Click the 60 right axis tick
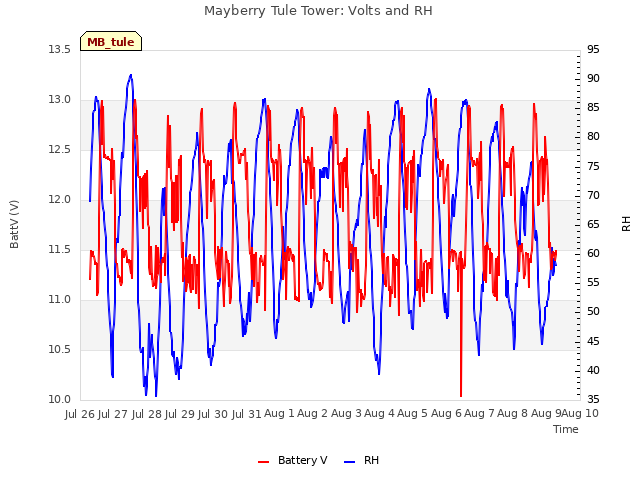The height and width of the screenshot is (480, 640). point(593,253)
